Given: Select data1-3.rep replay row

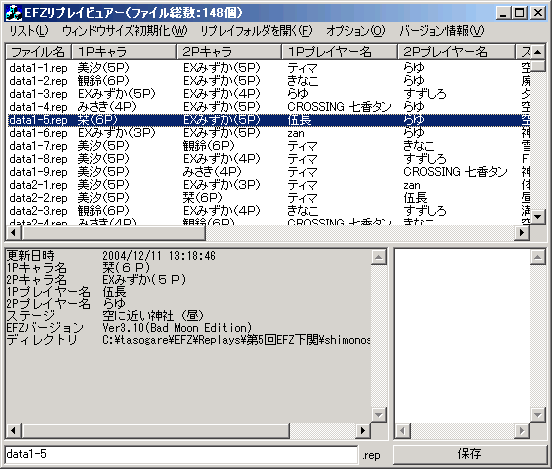Looking at the screenshot, I should coord(268,94).
